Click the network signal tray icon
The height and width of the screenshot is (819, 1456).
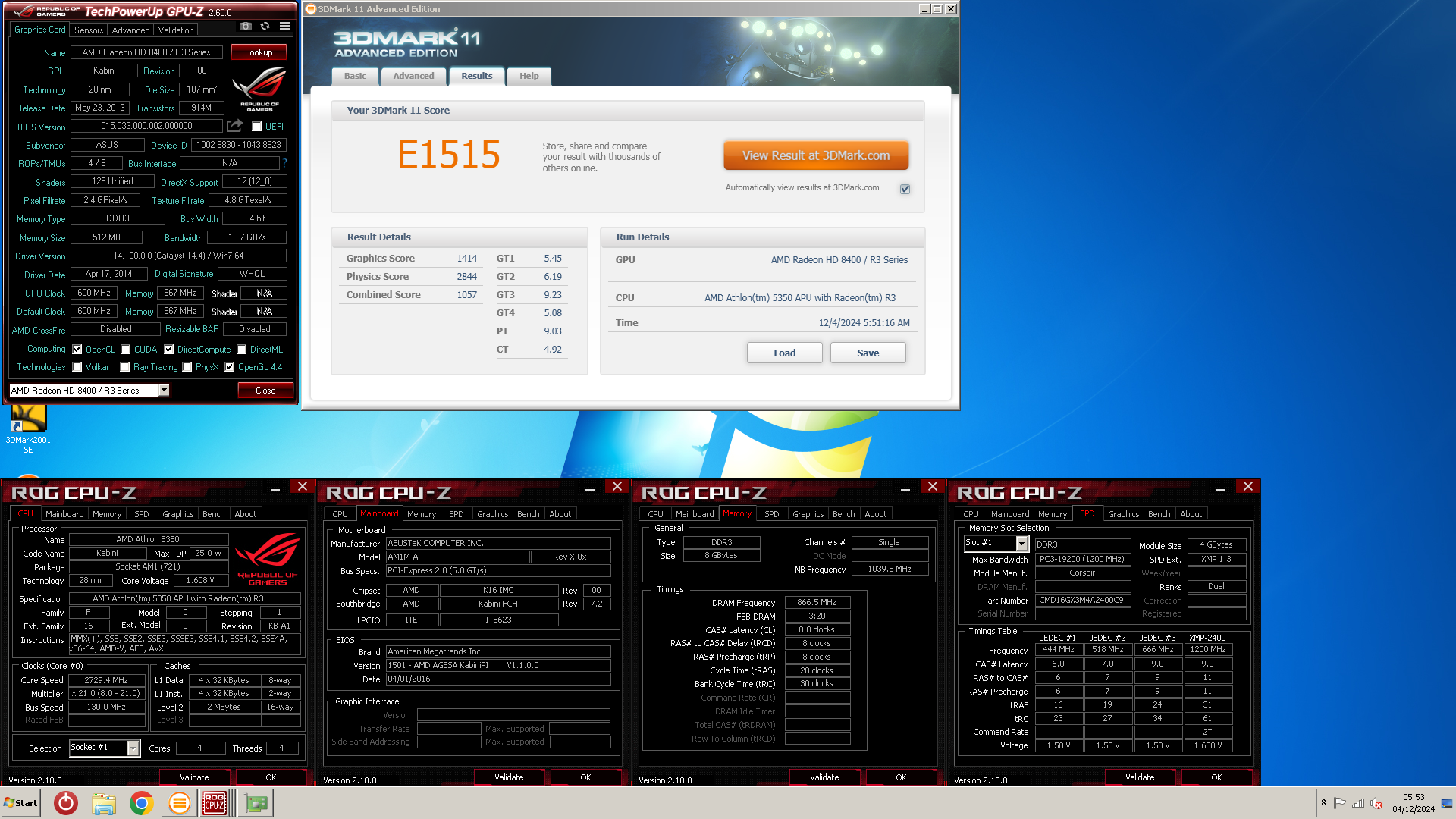click(1358, 803)
